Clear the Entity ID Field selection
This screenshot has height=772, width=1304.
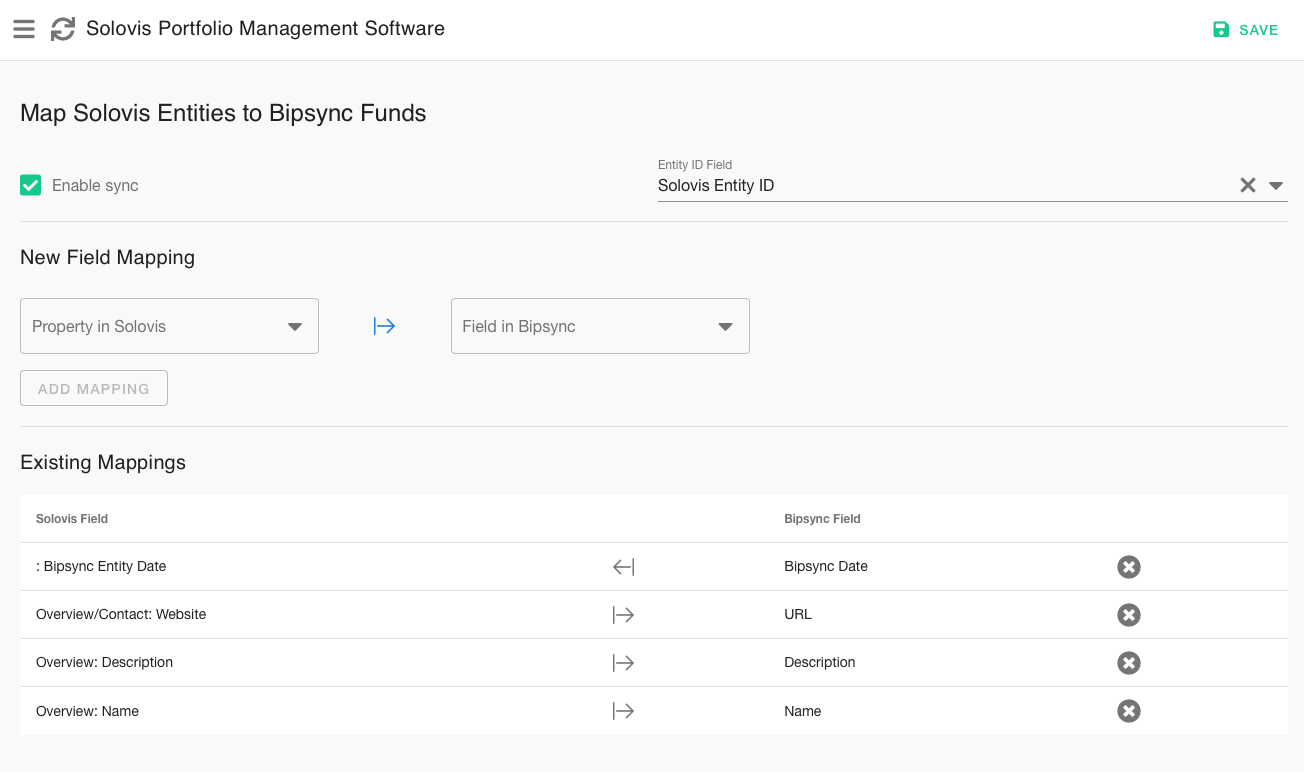(x=1248, y=185)
